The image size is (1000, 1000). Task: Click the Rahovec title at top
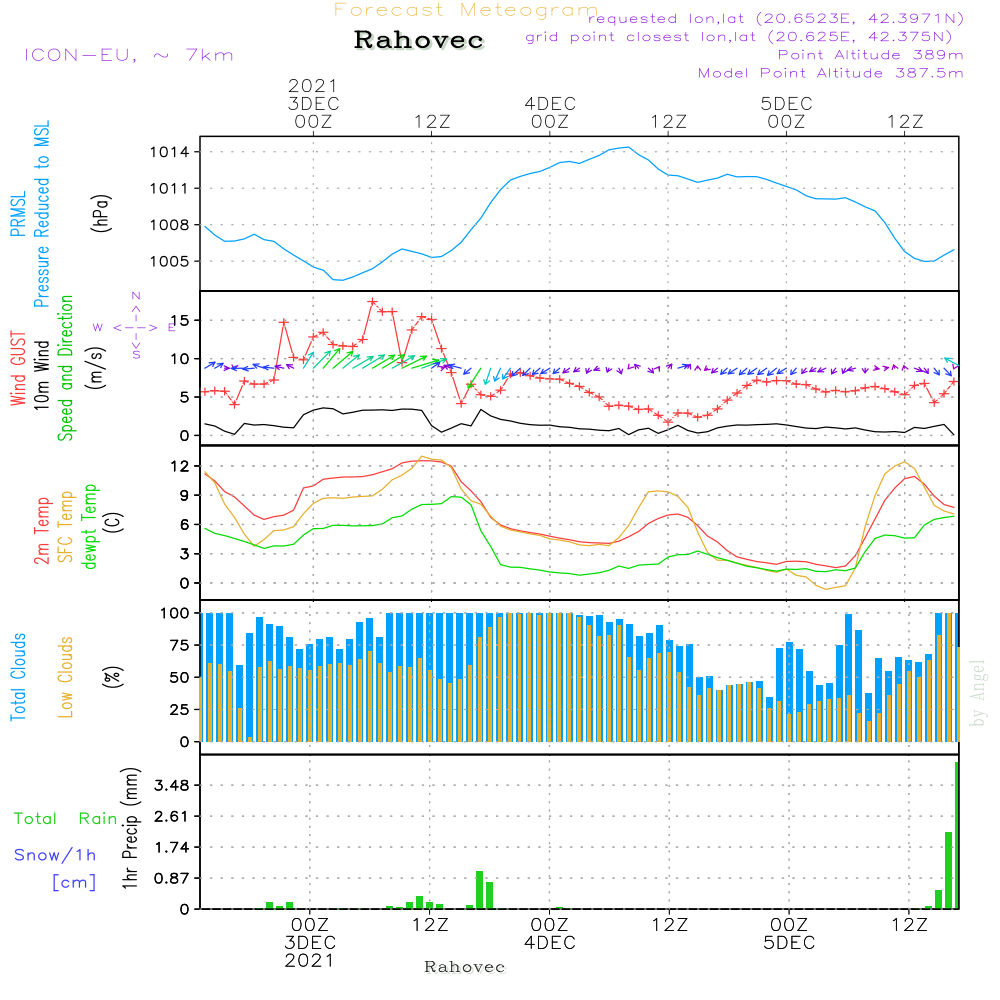click(419, 40)
